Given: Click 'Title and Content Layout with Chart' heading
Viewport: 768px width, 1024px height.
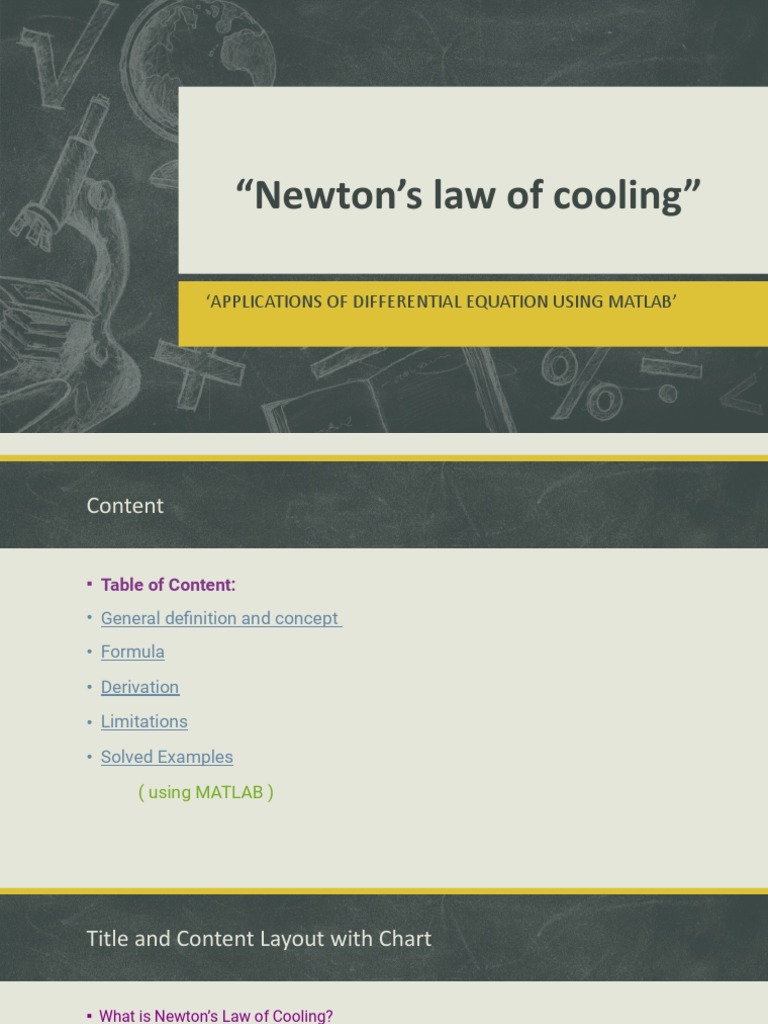Looking at the screenshot, I should coord(259,938).
